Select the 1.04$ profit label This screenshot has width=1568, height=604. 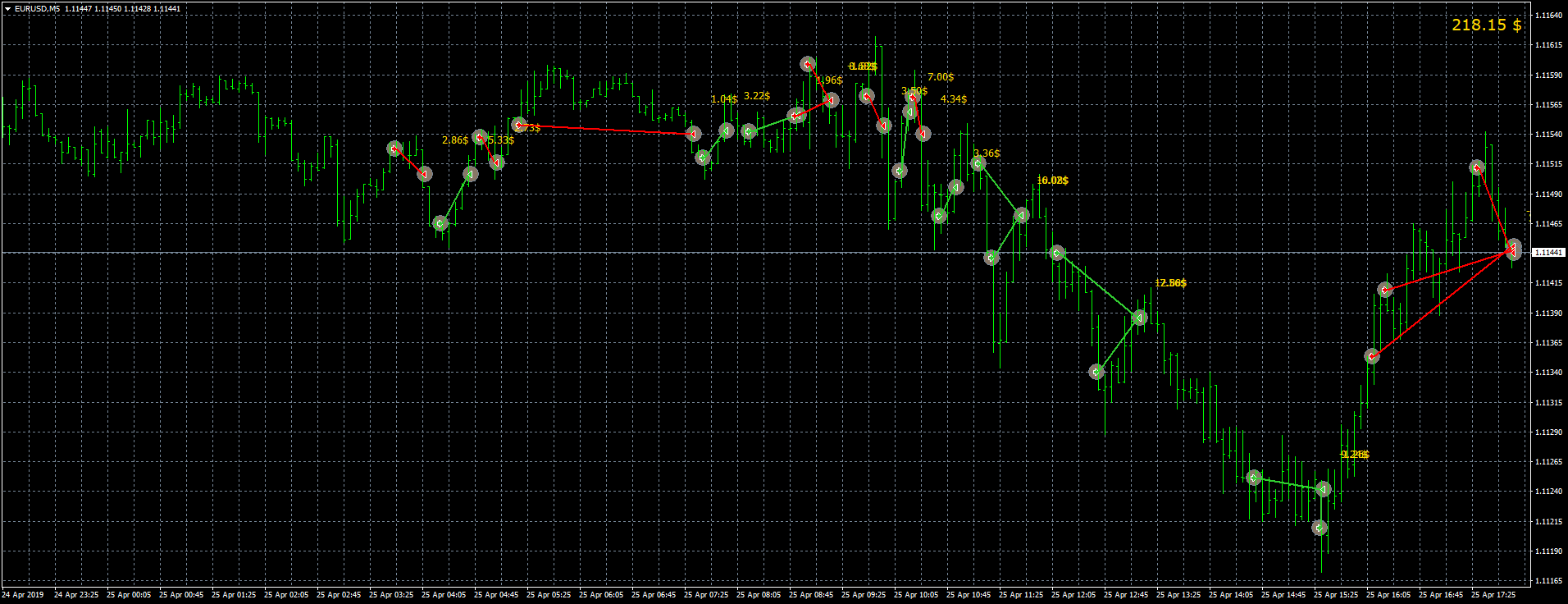[724, 99]
